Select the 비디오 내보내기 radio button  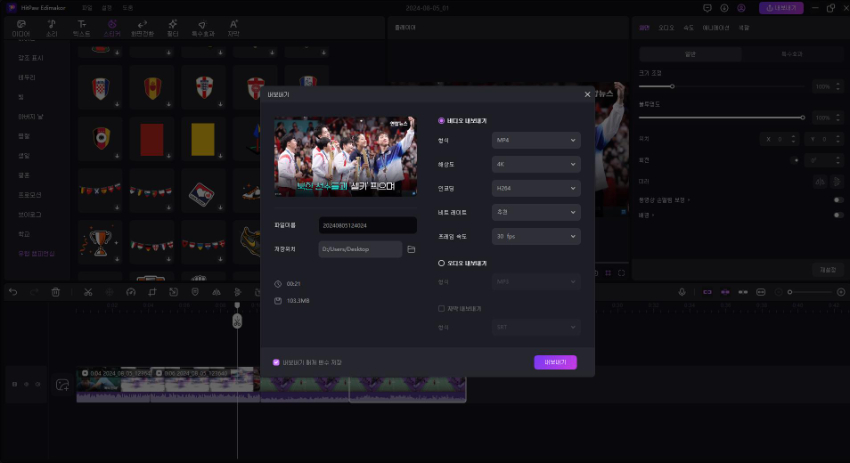coord(442,120)
